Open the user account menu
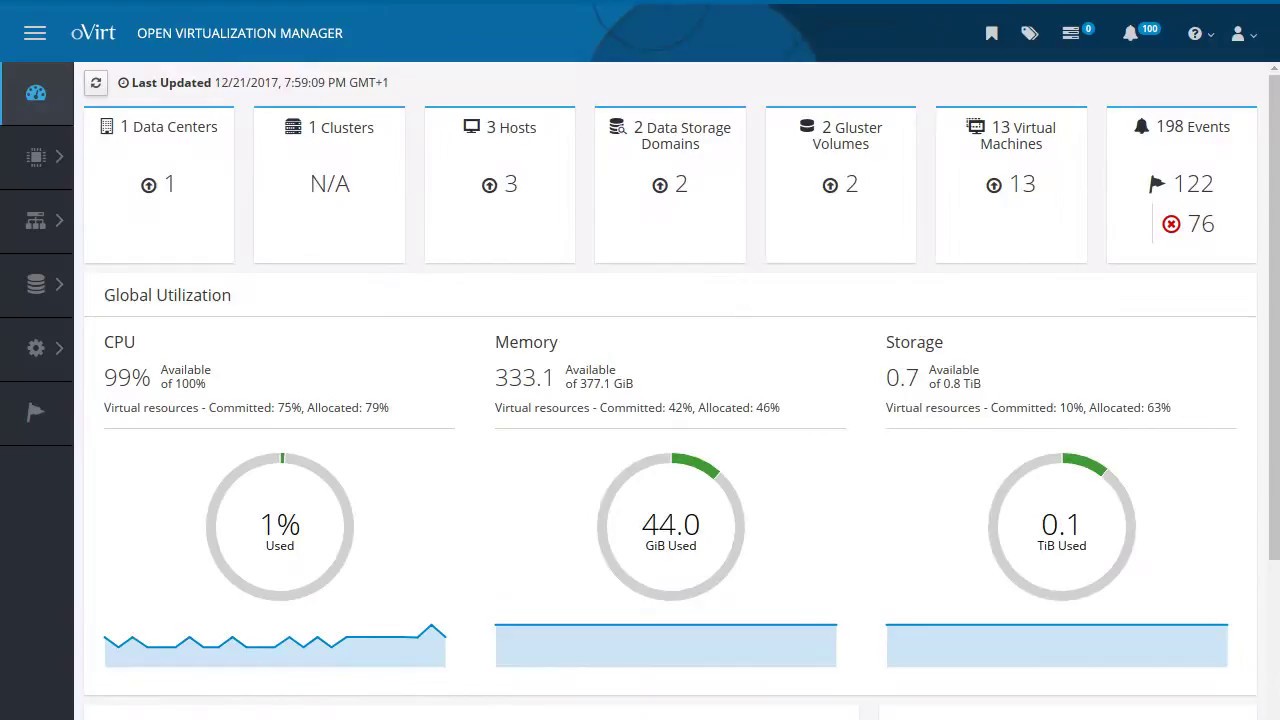The height and width of the screenshot is (720, 1280). click(1243, 33)
